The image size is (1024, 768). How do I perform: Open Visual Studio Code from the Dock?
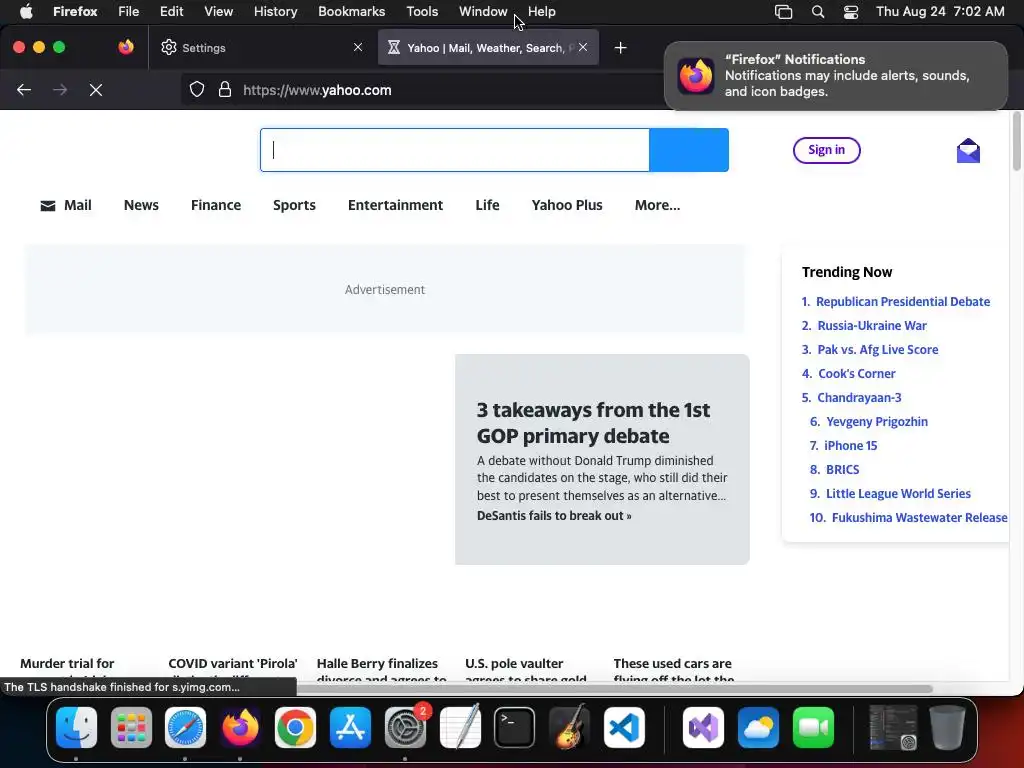pyautogui.click(x=624, y=728)
